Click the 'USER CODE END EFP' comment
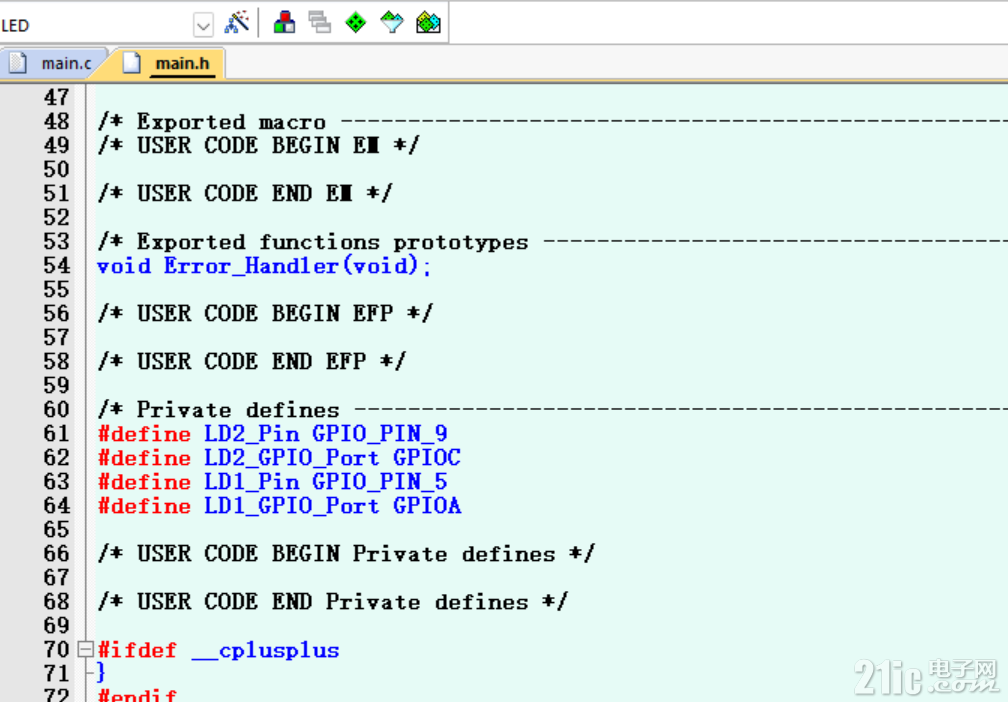Viewport: 1008px width, 702px height. [x=252, y=362]
